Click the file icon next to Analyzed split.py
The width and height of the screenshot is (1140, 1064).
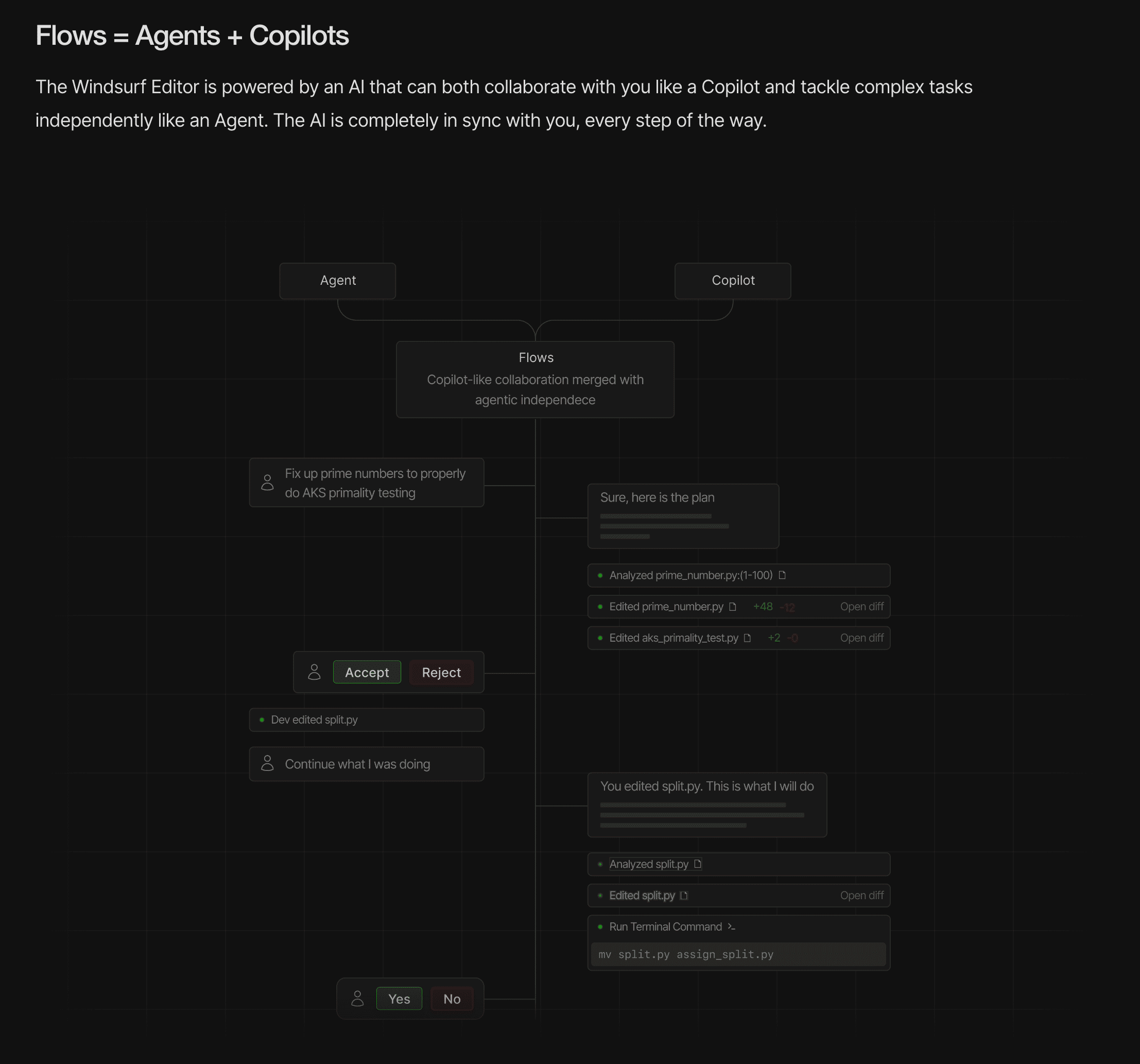697,864
